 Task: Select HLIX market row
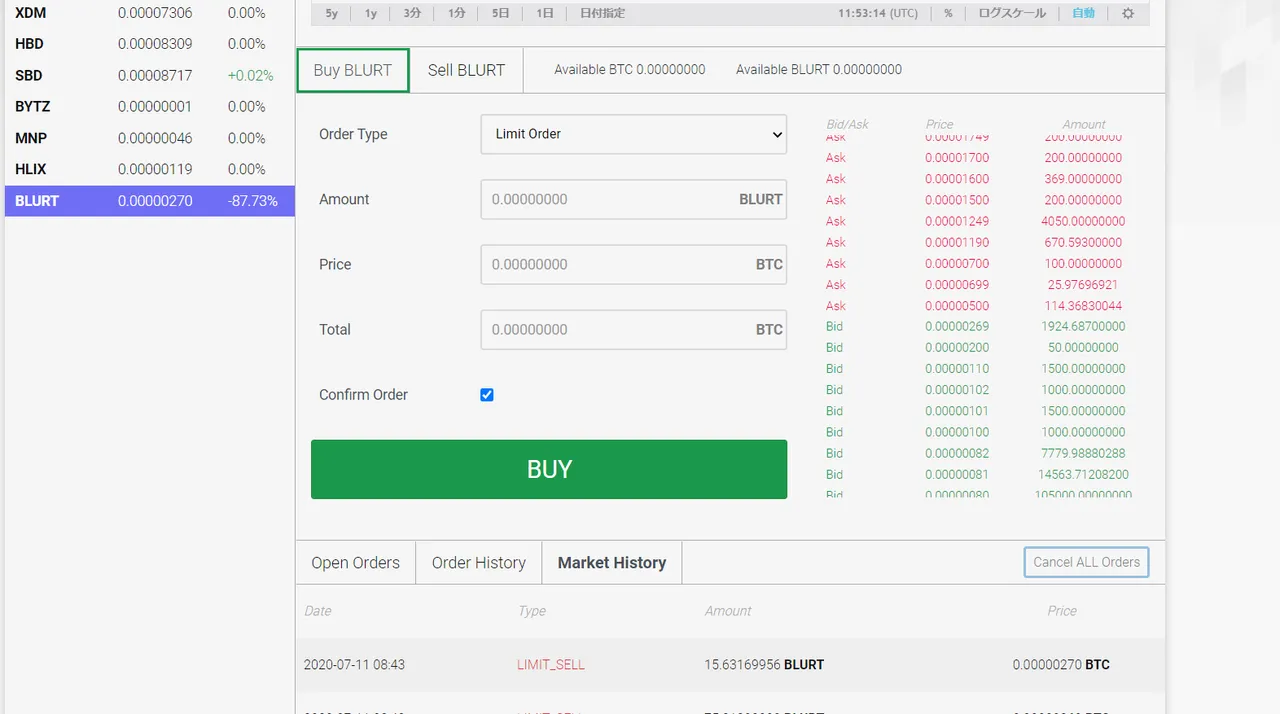pos(150,169)
